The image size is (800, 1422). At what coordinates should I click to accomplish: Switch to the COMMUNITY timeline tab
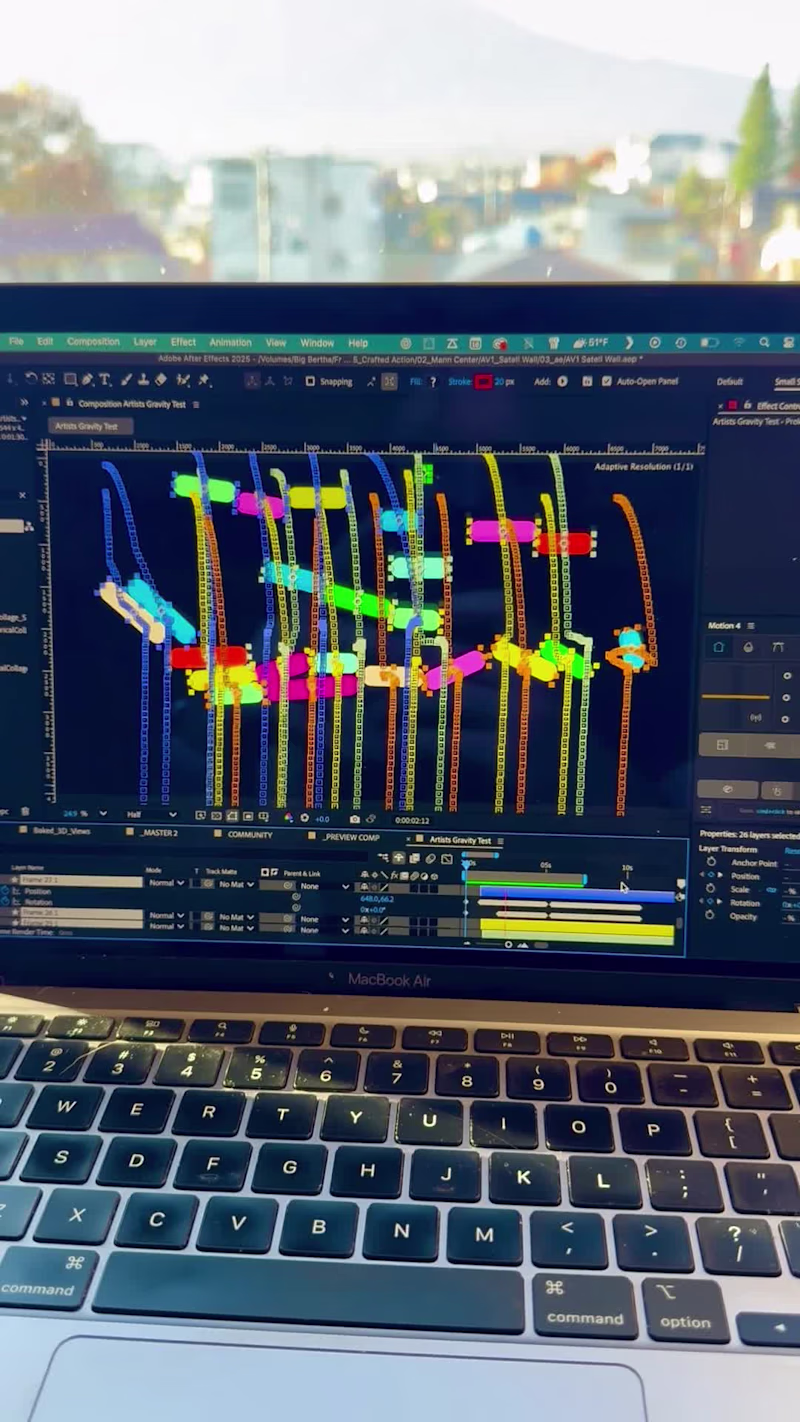pos(250,835)
